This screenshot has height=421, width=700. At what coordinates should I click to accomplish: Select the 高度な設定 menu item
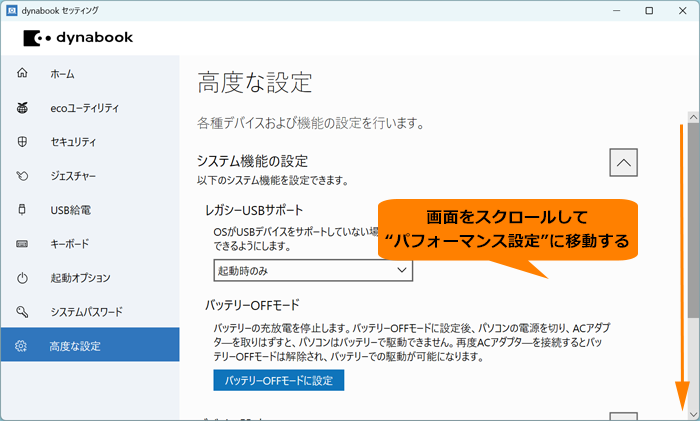click(90, 344)
